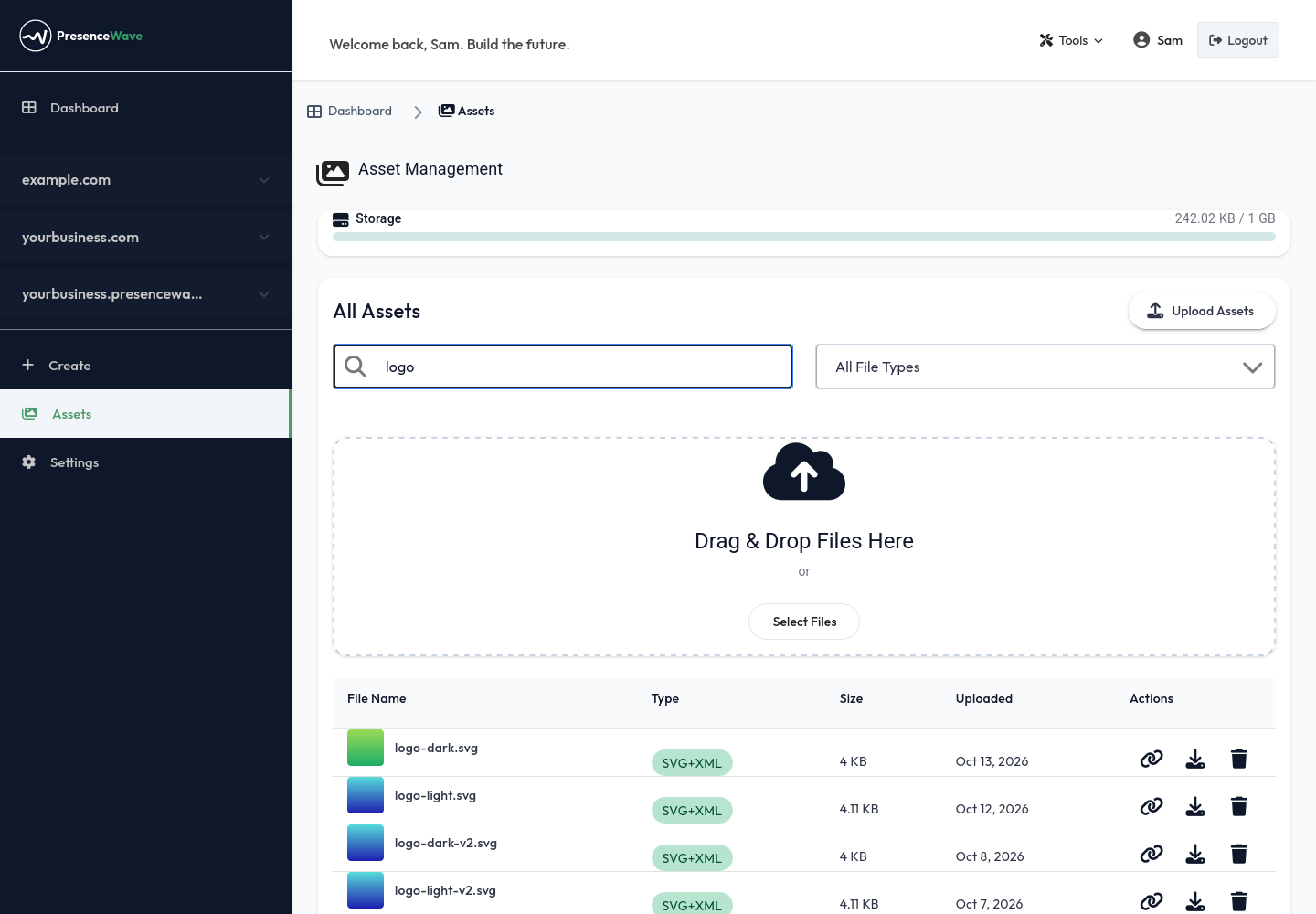The height and width of the screenshot is (914, 1316).
Task: Focus the asset search field
Action: [563, 367]
